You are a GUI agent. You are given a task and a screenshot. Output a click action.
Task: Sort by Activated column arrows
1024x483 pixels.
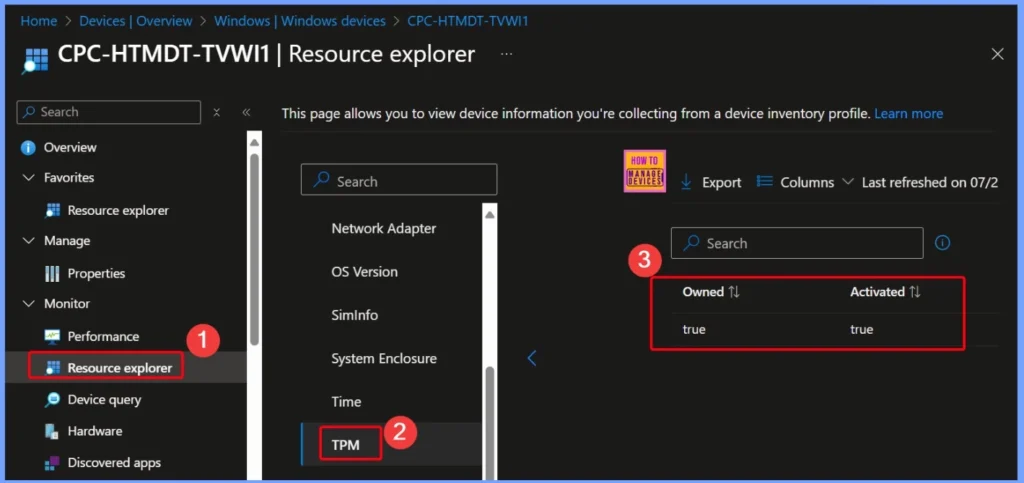tap(914, 292)
